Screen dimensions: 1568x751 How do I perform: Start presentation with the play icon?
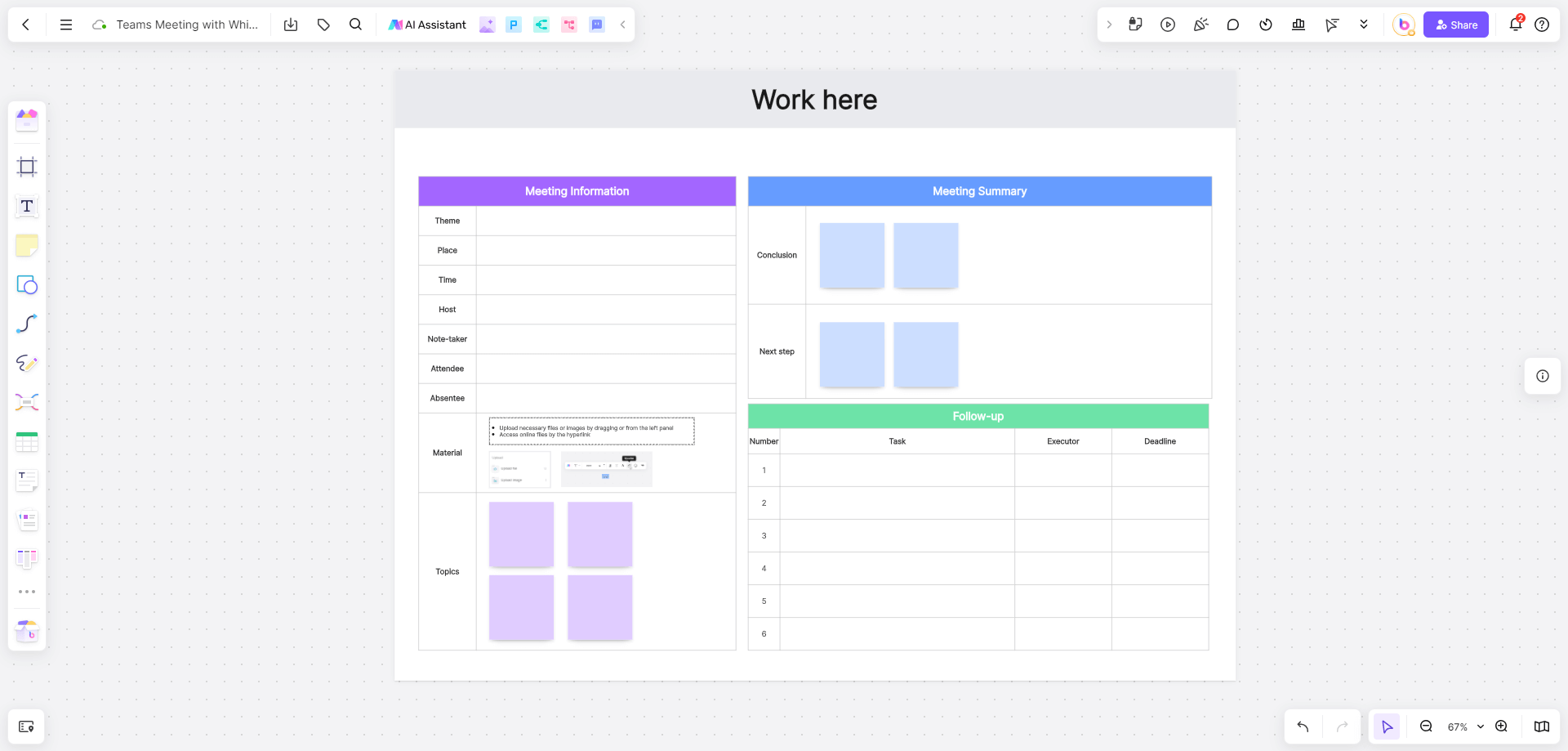tap(1168, 25)
